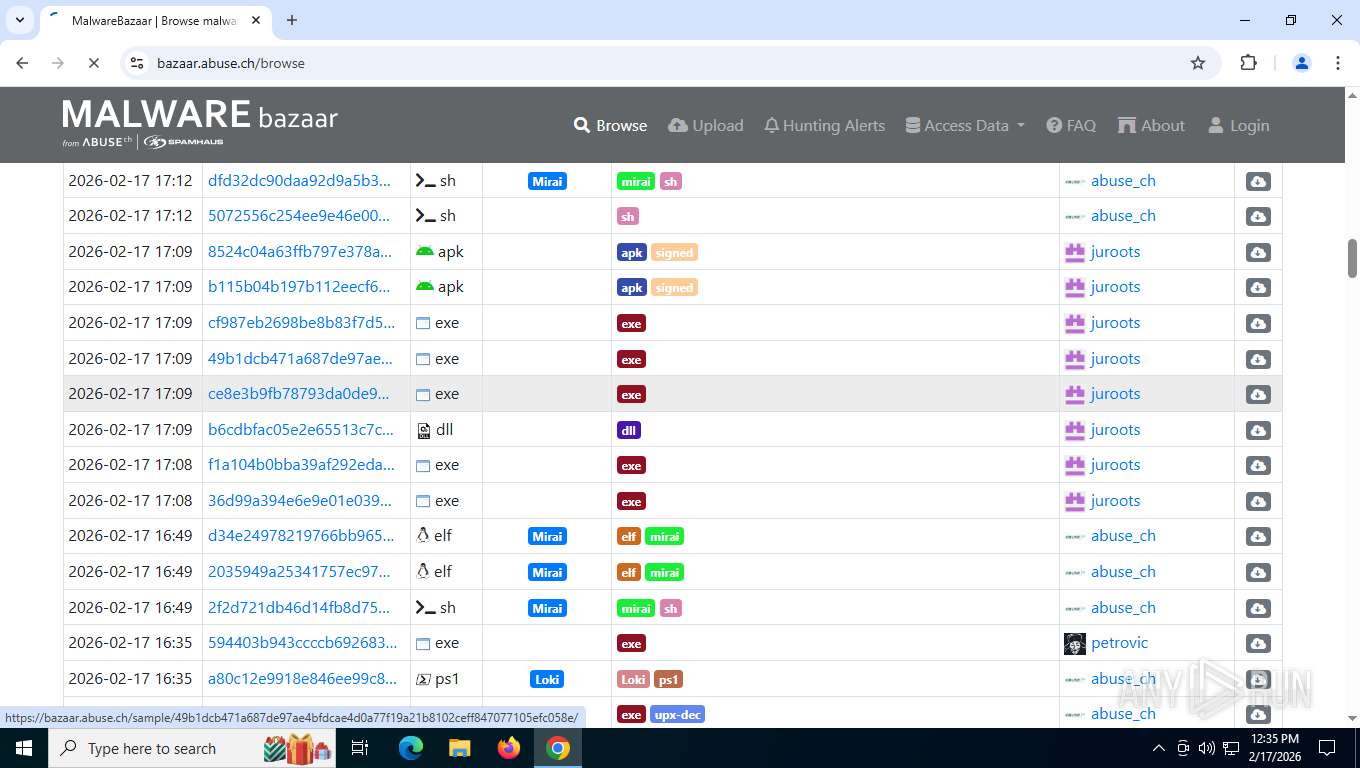This screenshot has width=1360, height=768.
Task: Open the volume control in system tray
Action: coord(1206,748)
